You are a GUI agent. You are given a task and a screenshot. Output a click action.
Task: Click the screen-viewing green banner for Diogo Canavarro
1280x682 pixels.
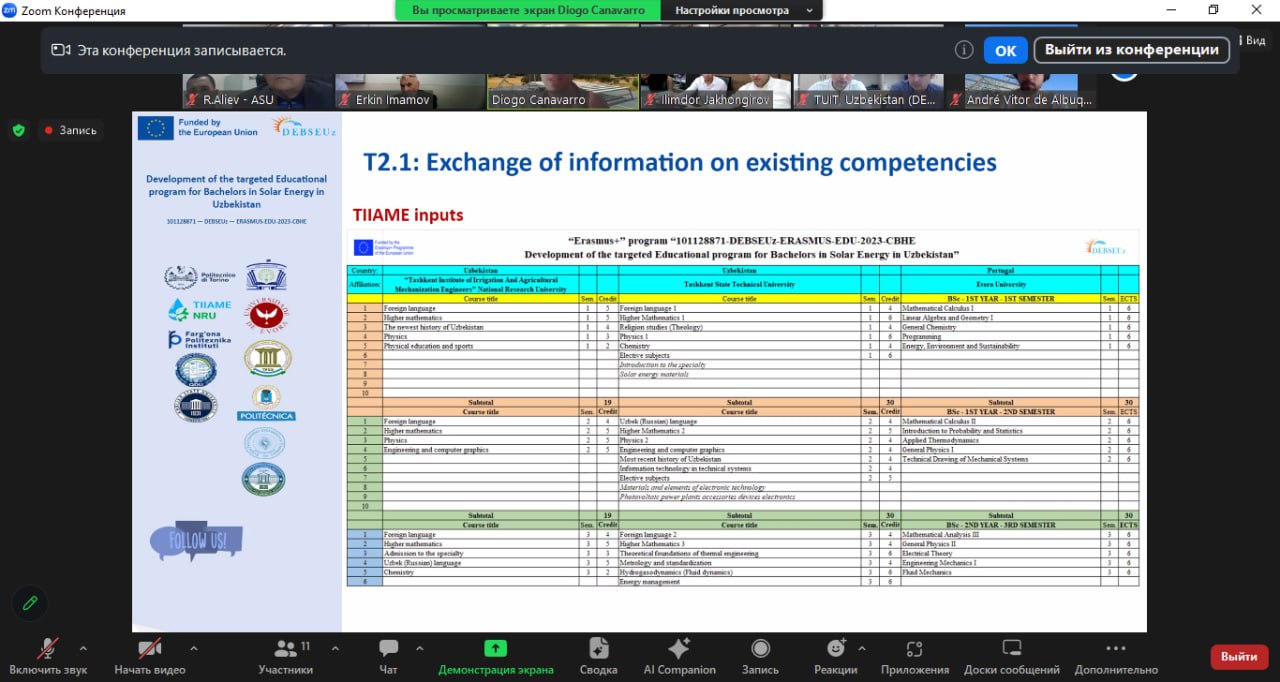click(527, 10)
